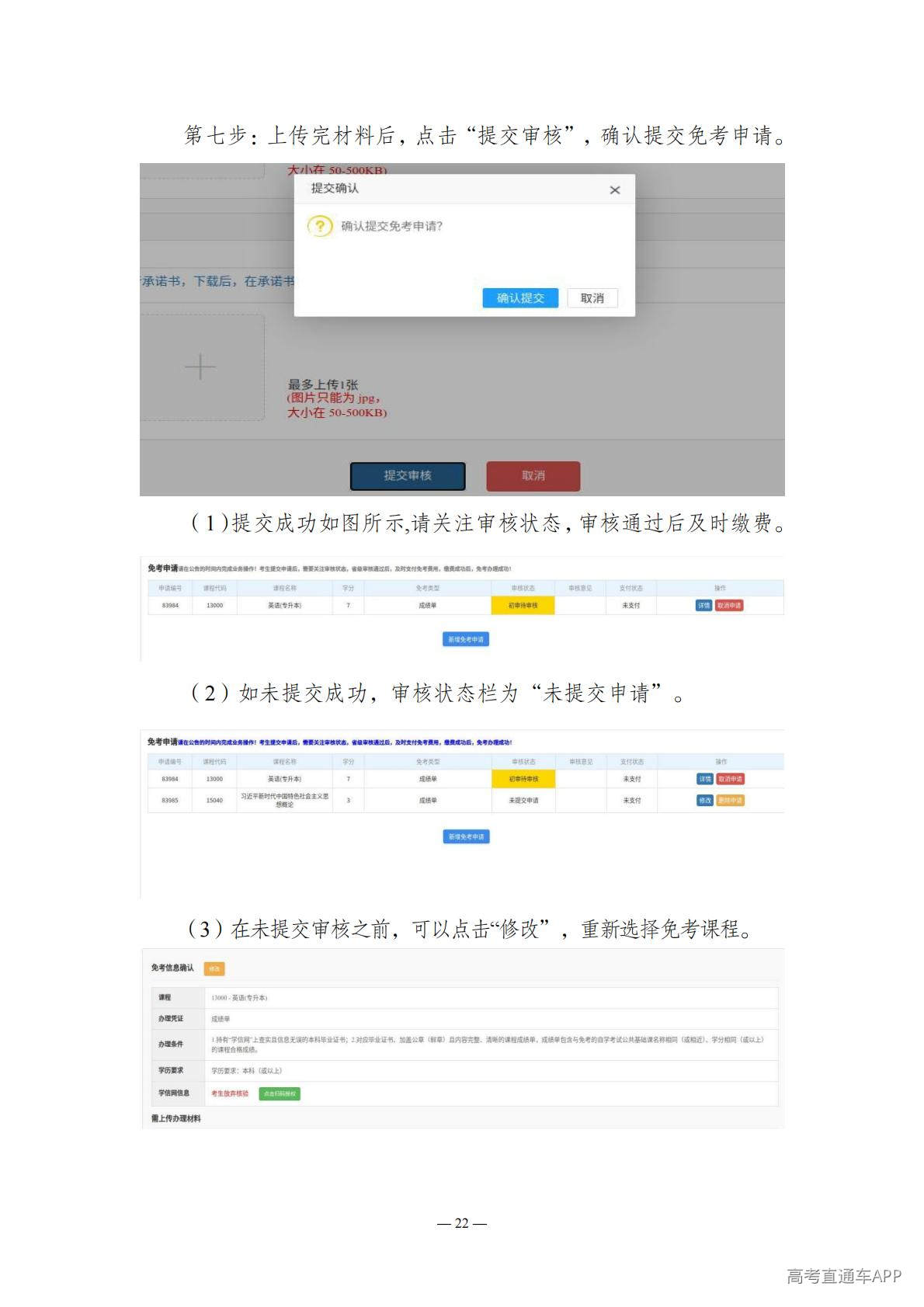Click 取消 in the confirmation dialog
The height and width of the screenshot is (1307, 924).
pos(592,298)
